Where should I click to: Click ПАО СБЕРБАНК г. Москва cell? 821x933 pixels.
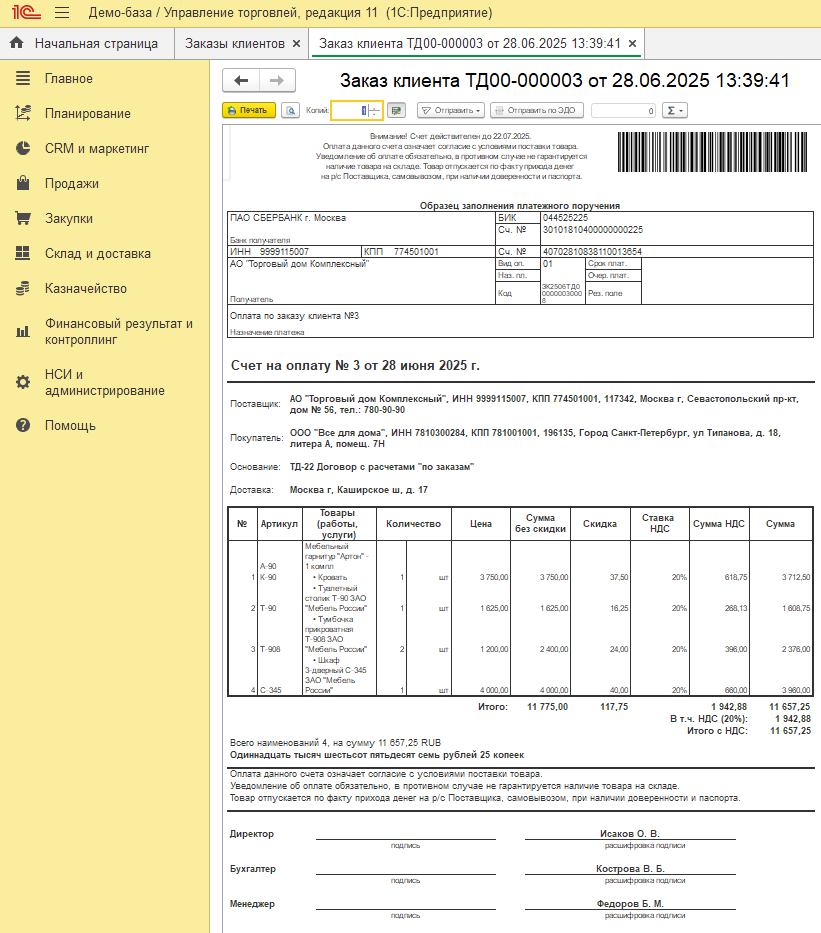pos(288,218)
